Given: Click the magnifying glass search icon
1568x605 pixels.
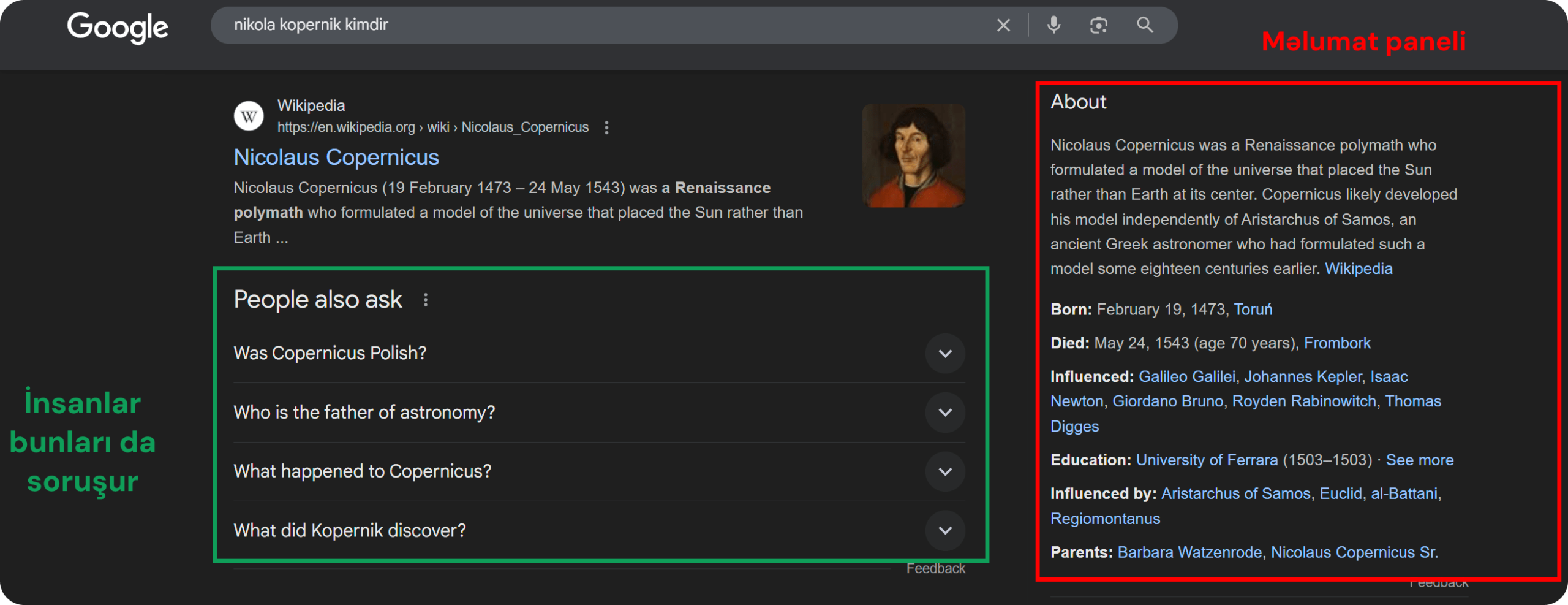Looking at the screenshot, I should [x=1145, y=25].
